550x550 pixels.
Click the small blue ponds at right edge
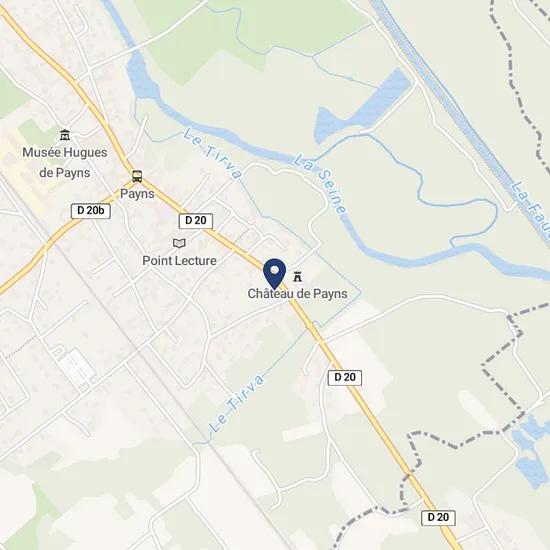click(x=532, y=451)
